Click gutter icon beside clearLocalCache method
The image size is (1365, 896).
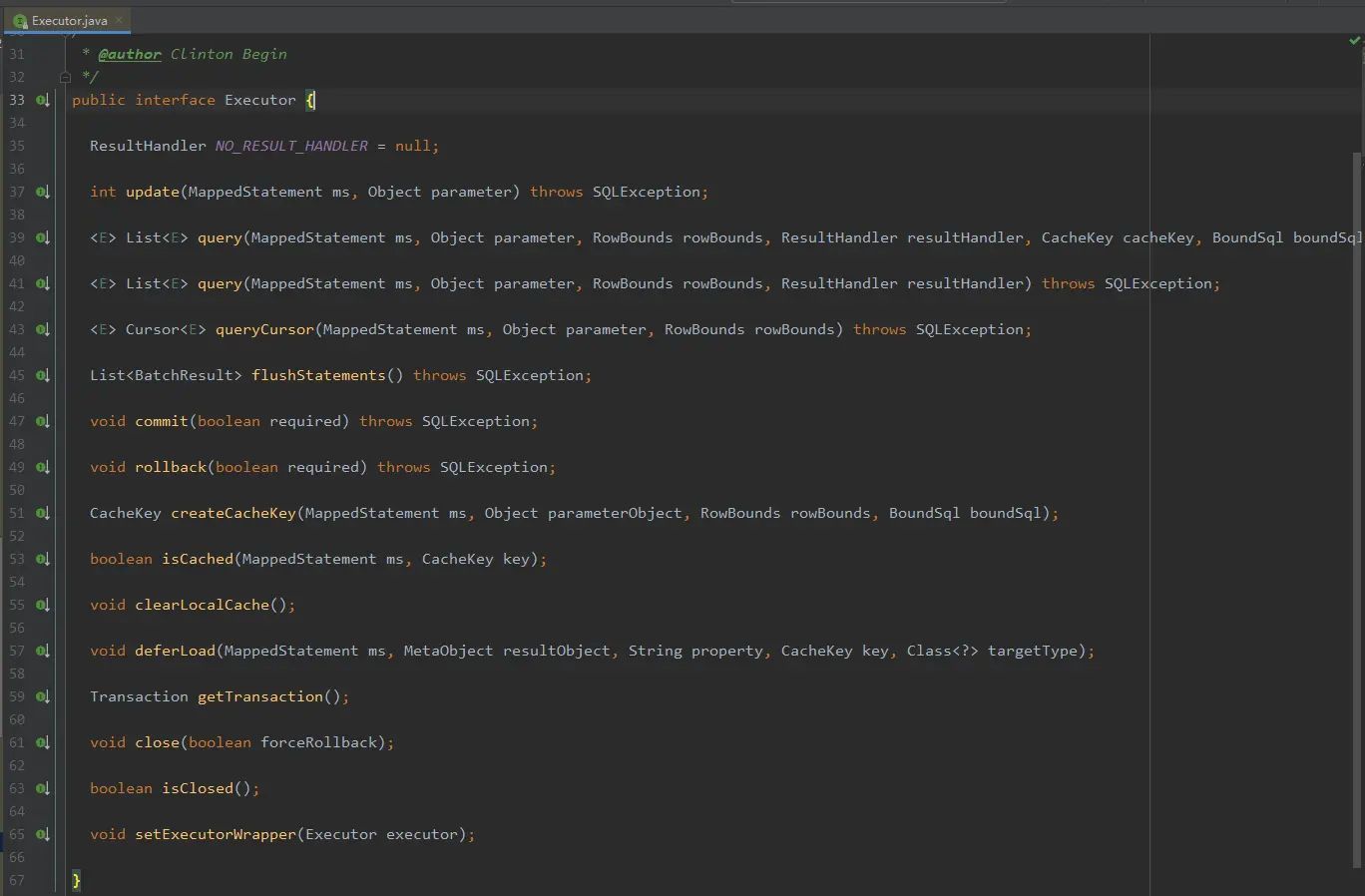[x=43, y=605]
